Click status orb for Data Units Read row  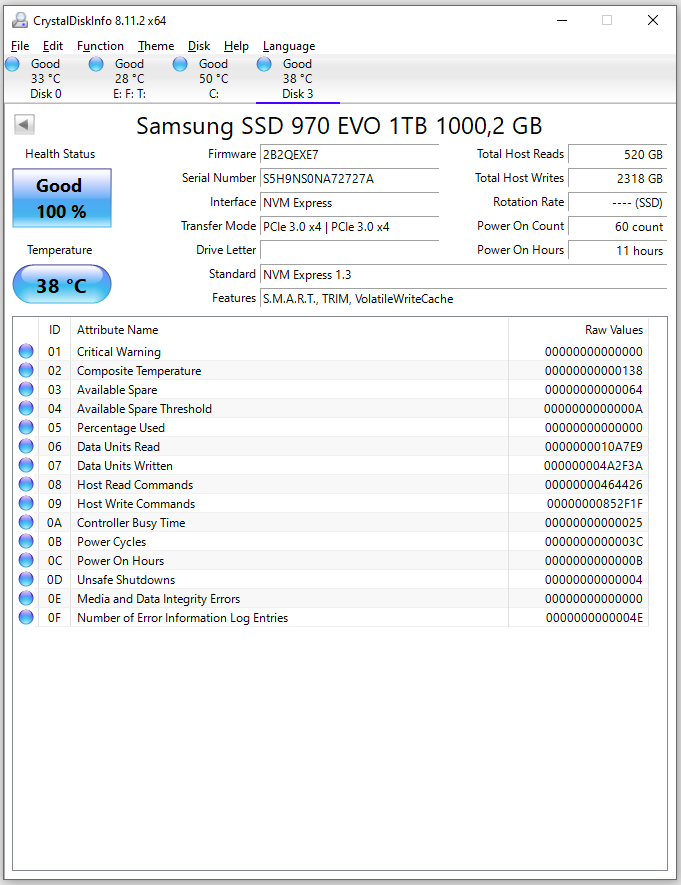[26, 446]
